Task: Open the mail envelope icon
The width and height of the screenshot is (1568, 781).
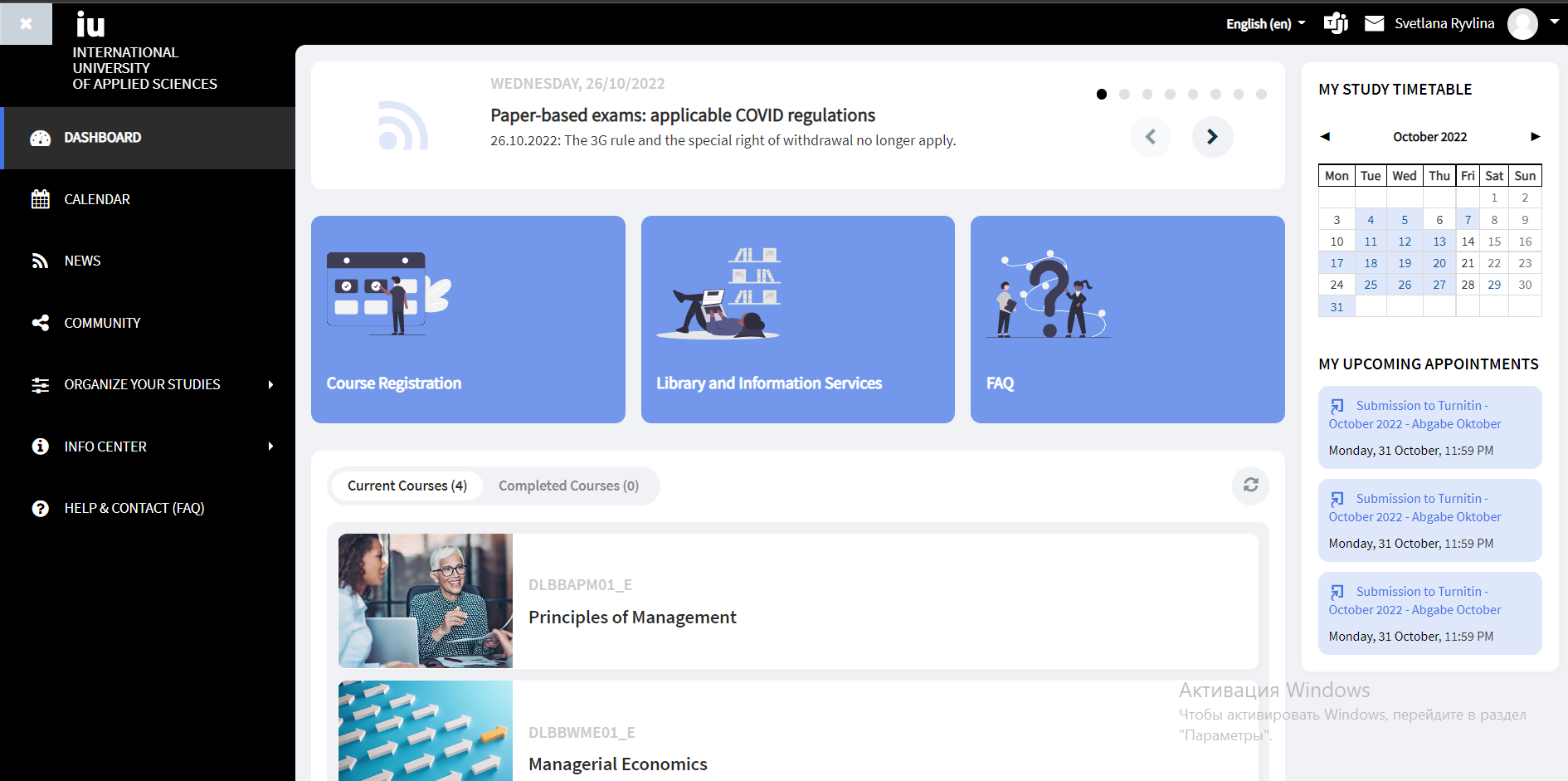Action: [x=1375, y=23]
